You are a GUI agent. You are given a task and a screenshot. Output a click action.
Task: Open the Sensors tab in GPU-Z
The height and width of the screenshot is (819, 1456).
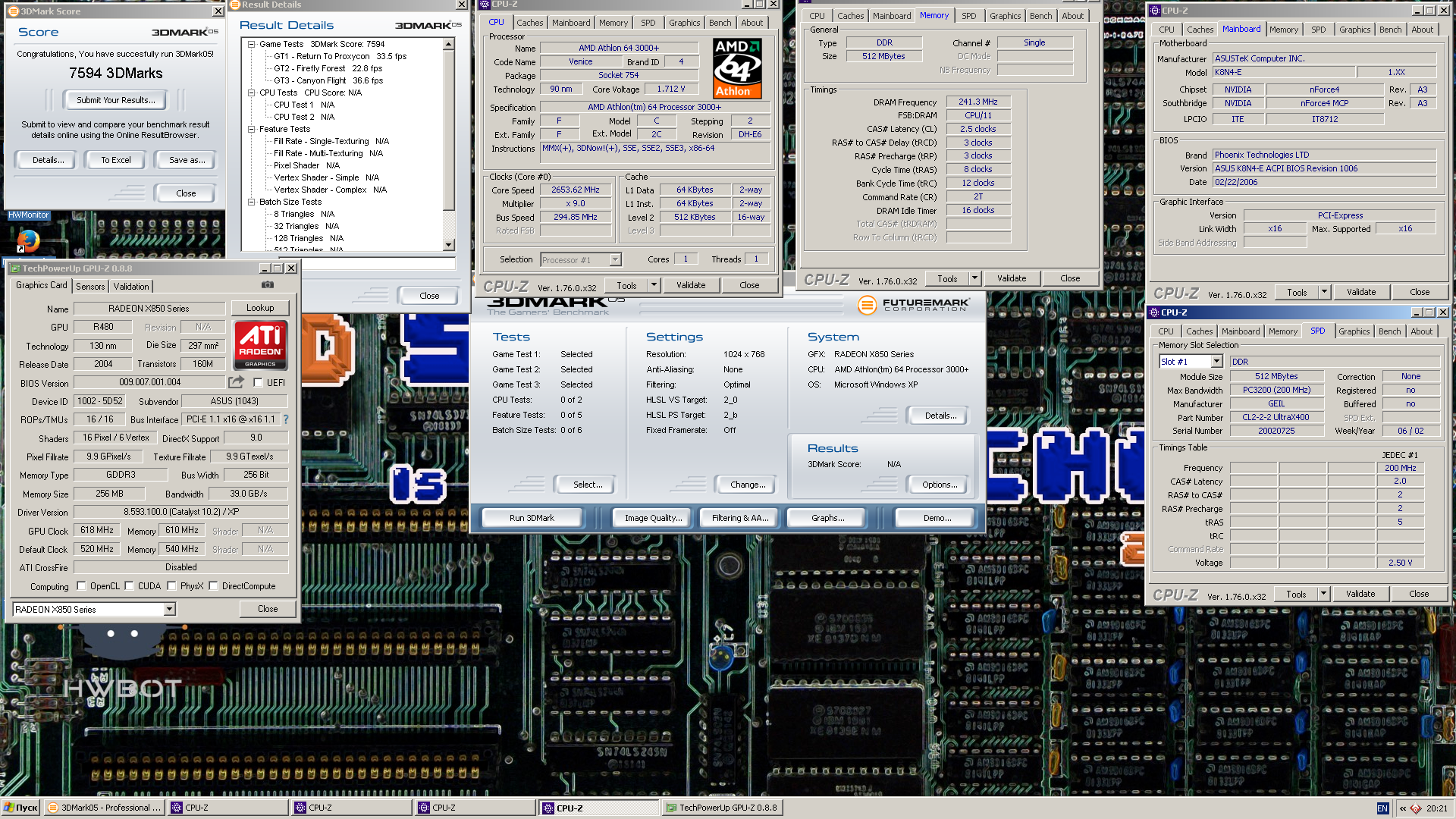[x=90, y=287]
